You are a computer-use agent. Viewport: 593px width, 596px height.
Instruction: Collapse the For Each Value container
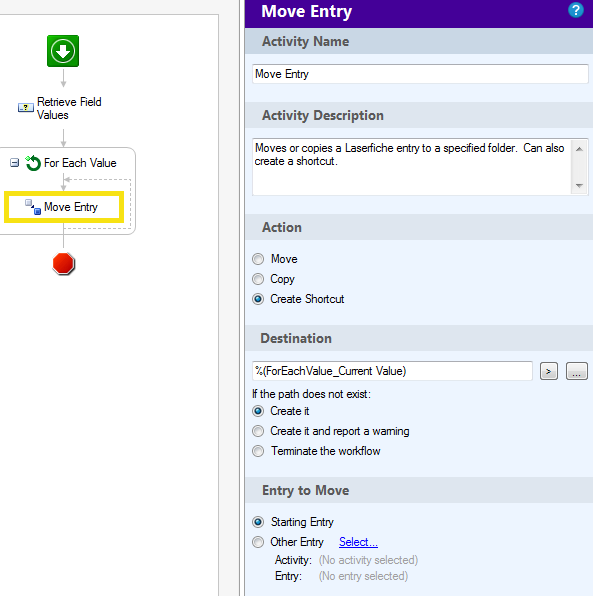pyautogui.click(x=14, y=163)
